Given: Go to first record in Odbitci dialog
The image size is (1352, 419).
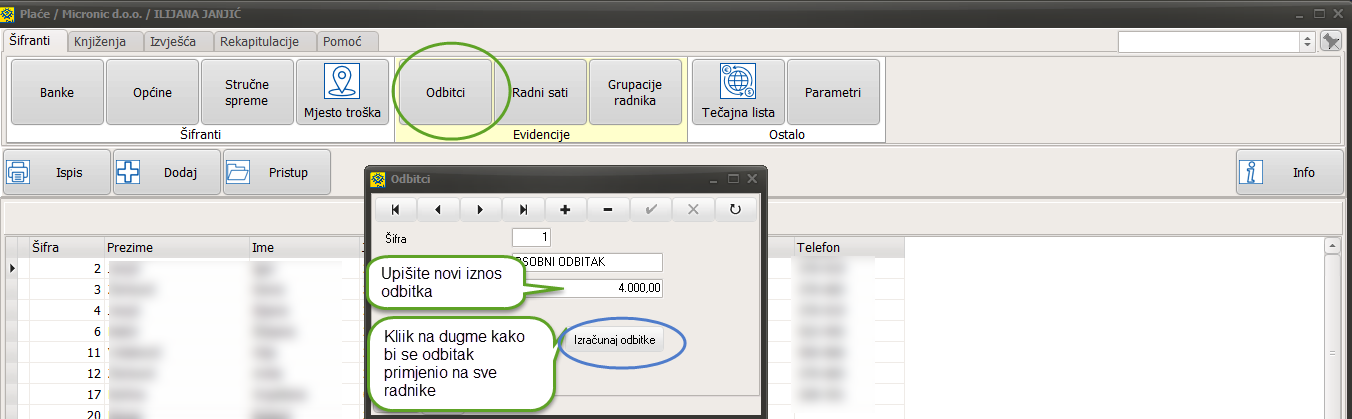Looking at the screenshot, I should coord(395,209).
